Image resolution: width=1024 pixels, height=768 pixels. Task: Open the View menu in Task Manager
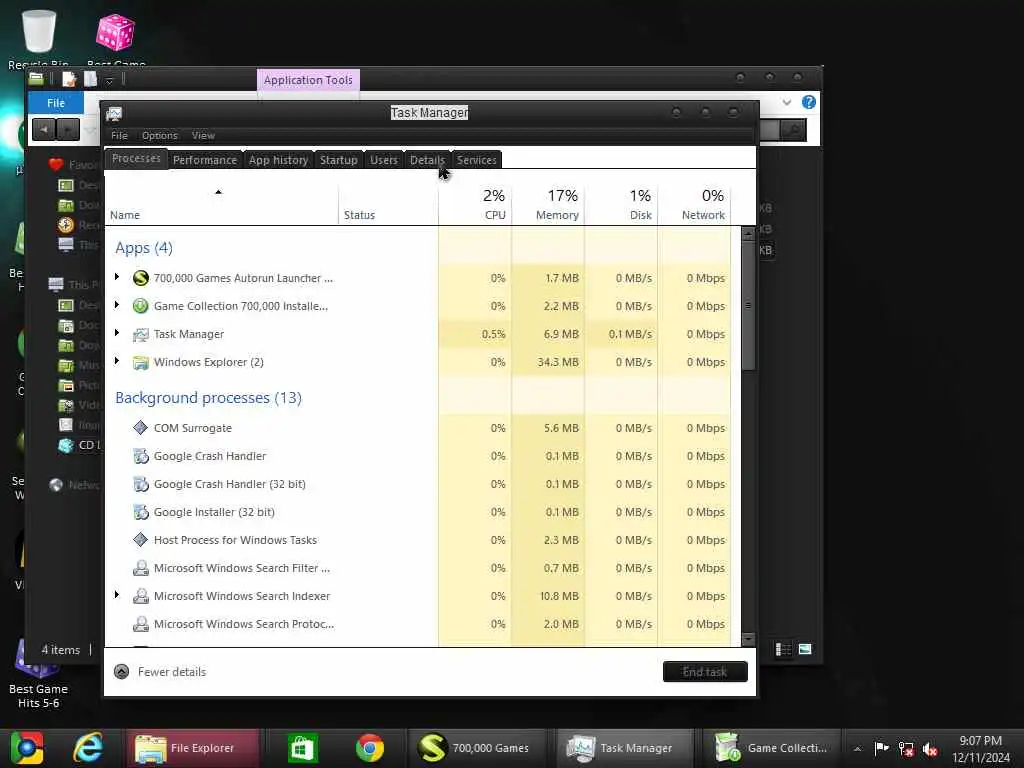coord(203,136)
